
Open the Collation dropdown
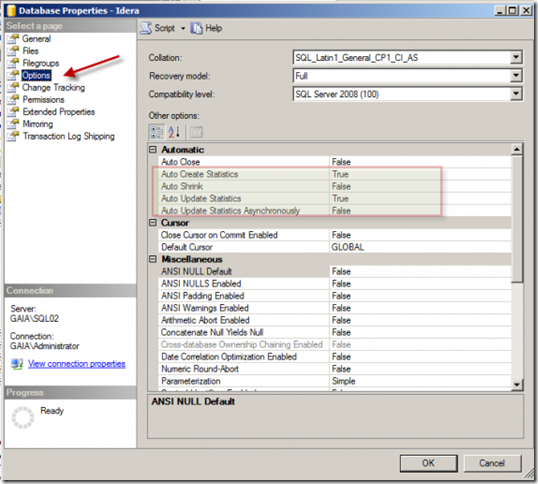point(516,57)
